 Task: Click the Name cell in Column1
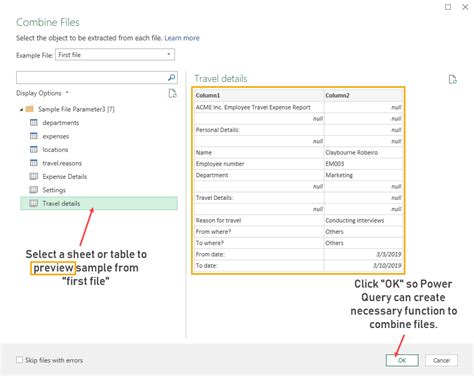tap(259, 152)
